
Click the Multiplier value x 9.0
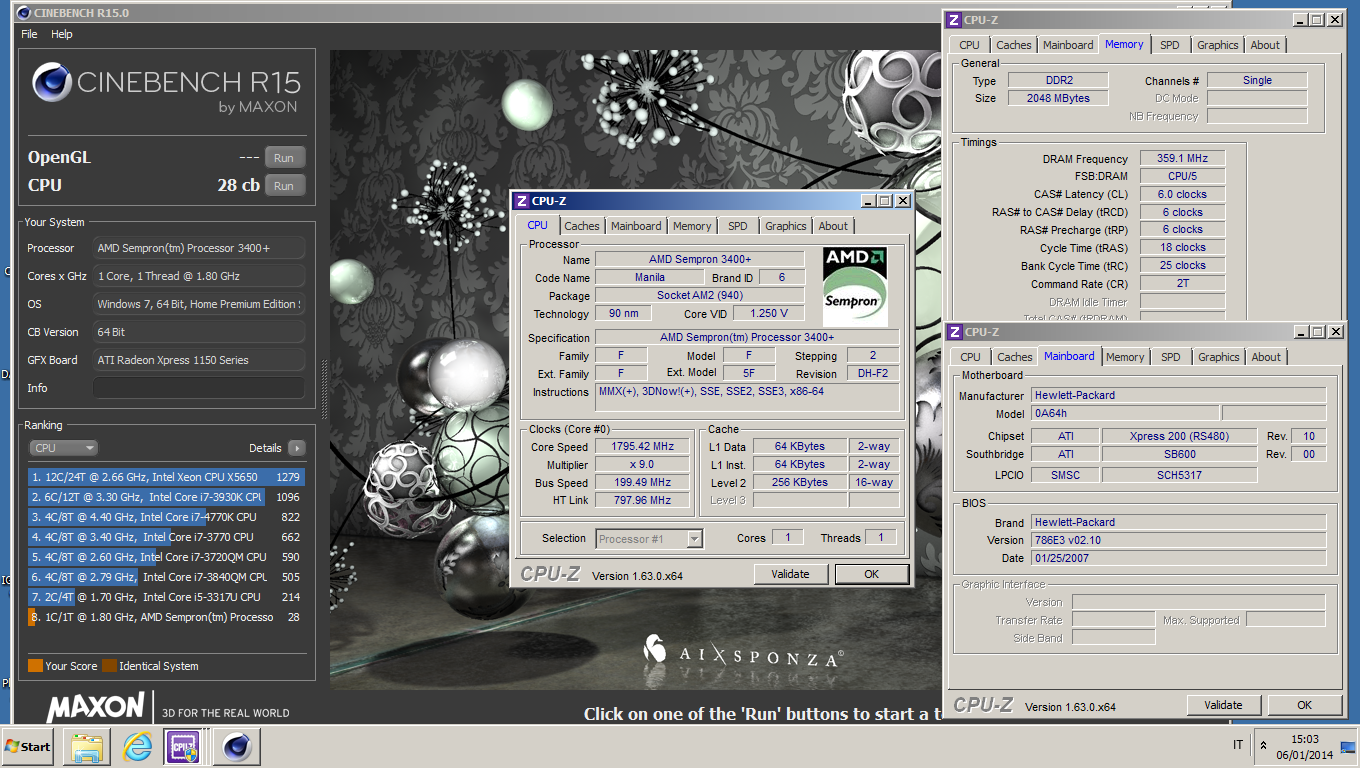[642, 465]
